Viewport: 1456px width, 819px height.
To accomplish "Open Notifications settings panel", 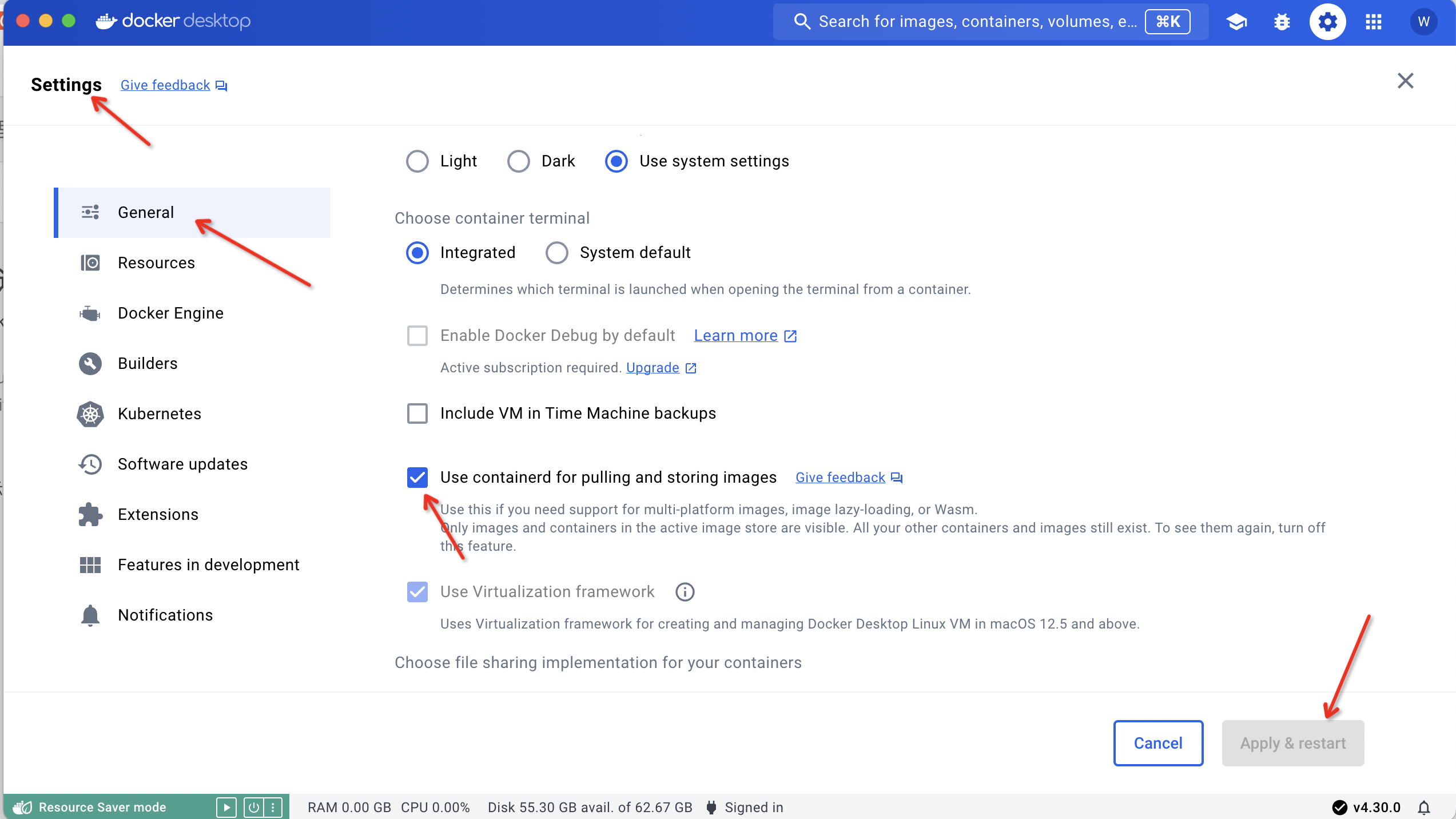I will [165, 614].
